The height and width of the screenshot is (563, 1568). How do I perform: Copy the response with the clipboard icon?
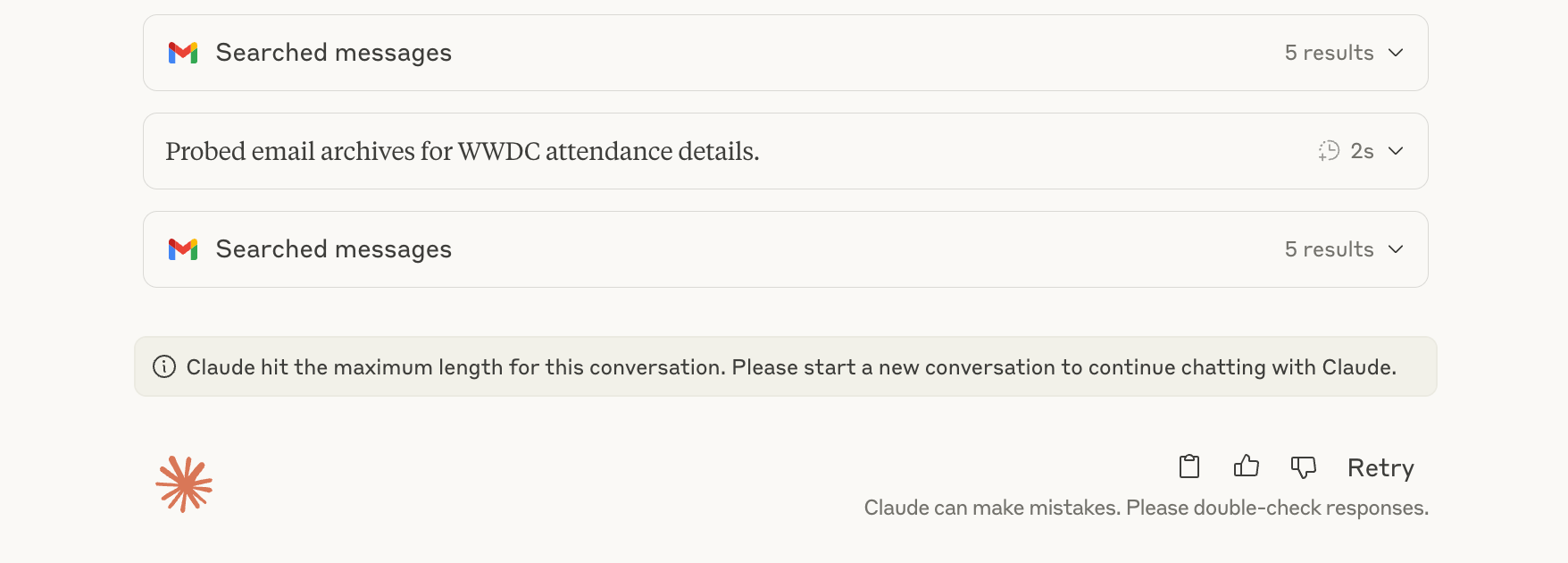click(x=1189, y=466)
